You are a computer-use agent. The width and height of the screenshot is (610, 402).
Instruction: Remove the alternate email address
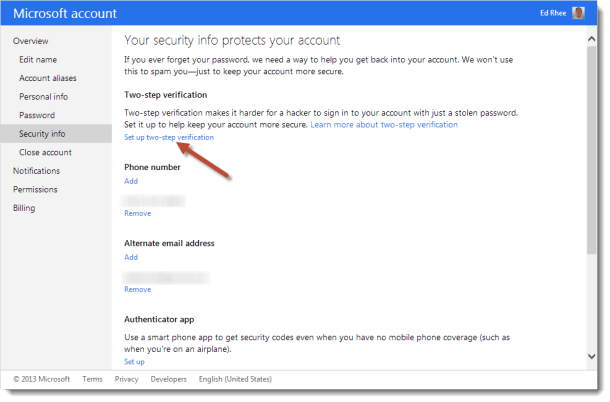[137, 289]
